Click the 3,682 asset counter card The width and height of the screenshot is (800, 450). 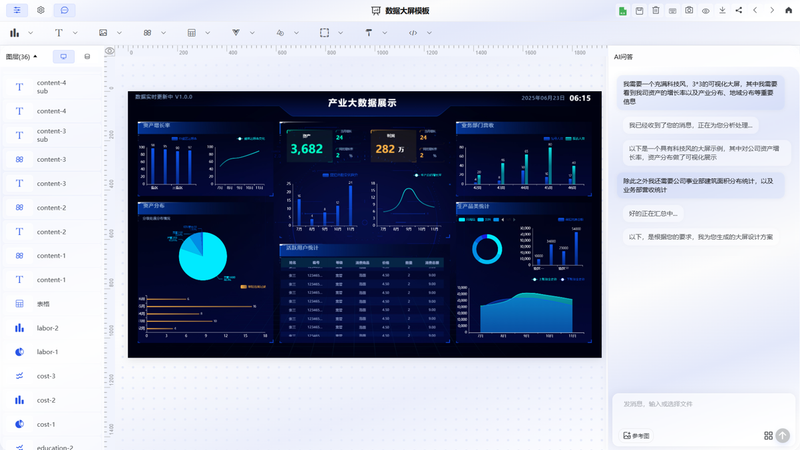click(309, 146)
